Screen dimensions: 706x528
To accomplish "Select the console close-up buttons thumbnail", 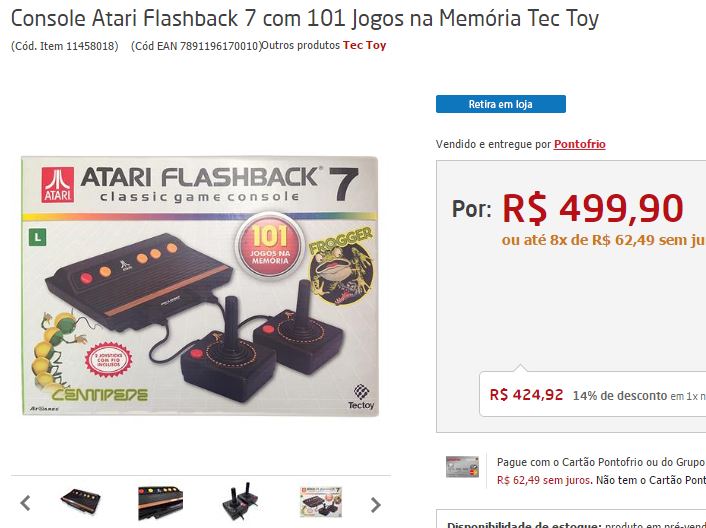I will 161,503.
